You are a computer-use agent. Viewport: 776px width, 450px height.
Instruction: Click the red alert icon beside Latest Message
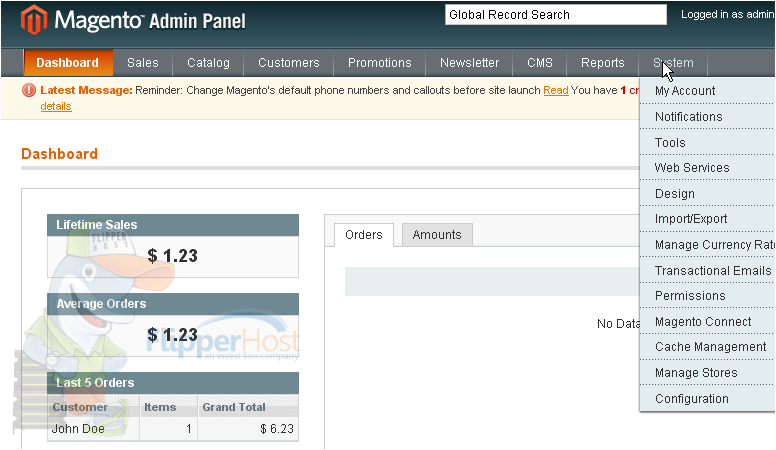pyautogui.click(x=29, y=90)
